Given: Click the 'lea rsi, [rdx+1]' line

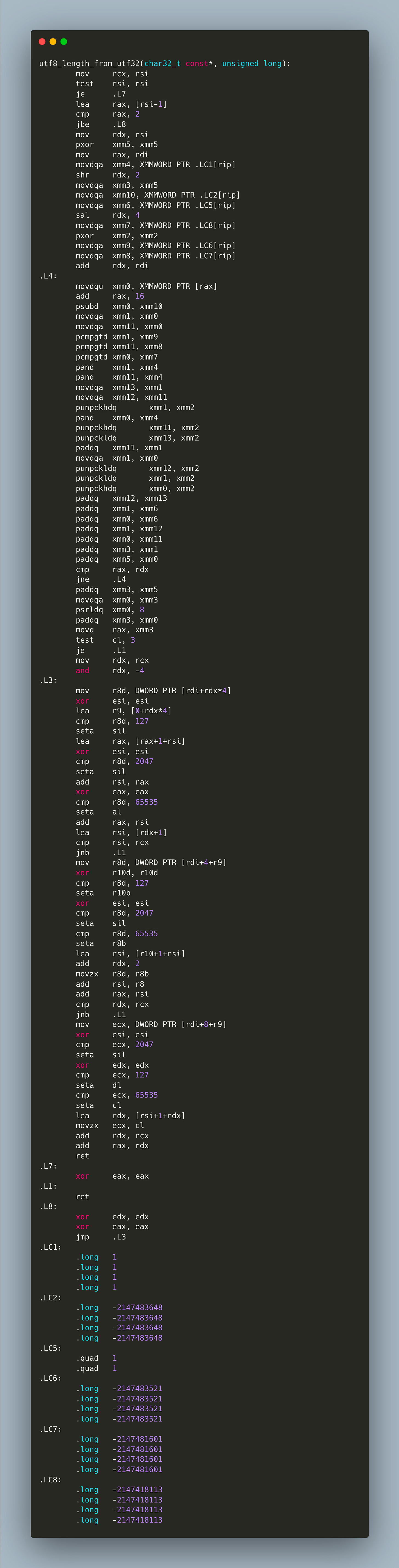Looking at the screenshot, I should (121, 832).
